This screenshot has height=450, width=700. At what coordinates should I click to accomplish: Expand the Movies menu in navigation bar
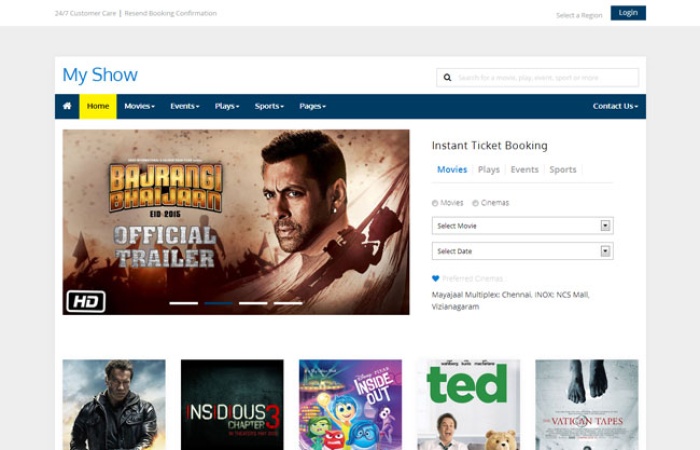click(139, 106)
